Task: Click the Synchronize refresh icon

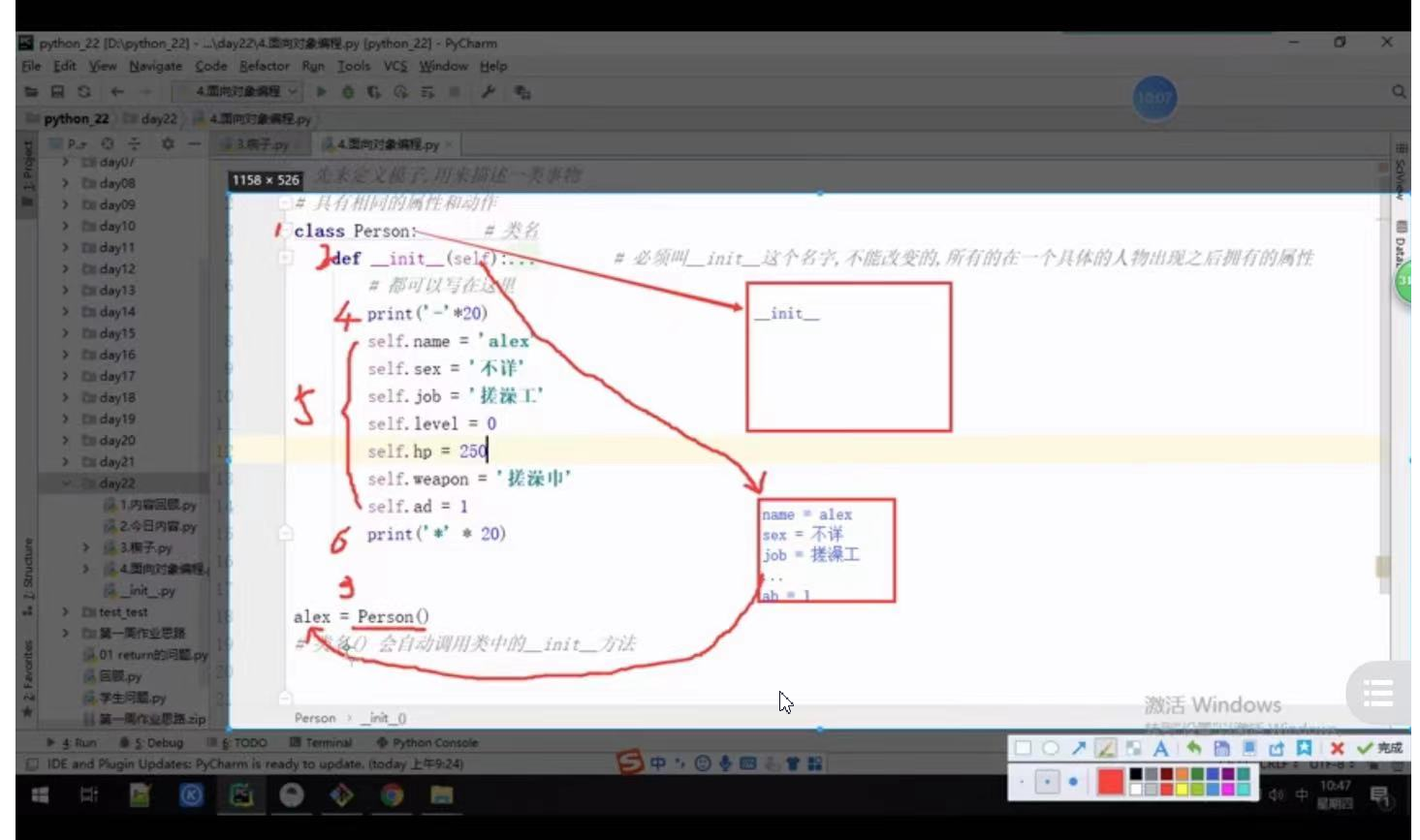Action: [x=84, y=92]
